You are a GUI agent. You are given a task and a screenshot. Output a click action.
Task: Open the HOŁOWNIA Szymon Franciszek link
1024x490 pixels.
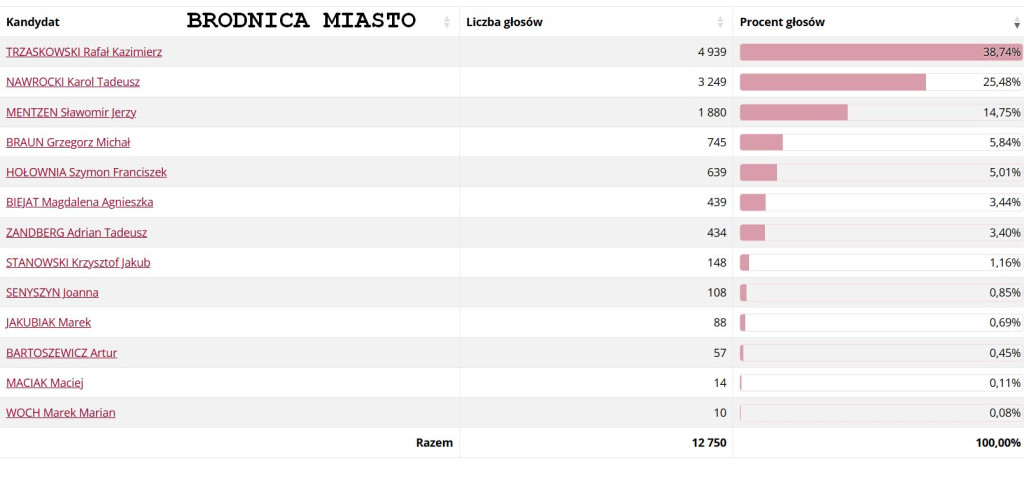[86, 172]
